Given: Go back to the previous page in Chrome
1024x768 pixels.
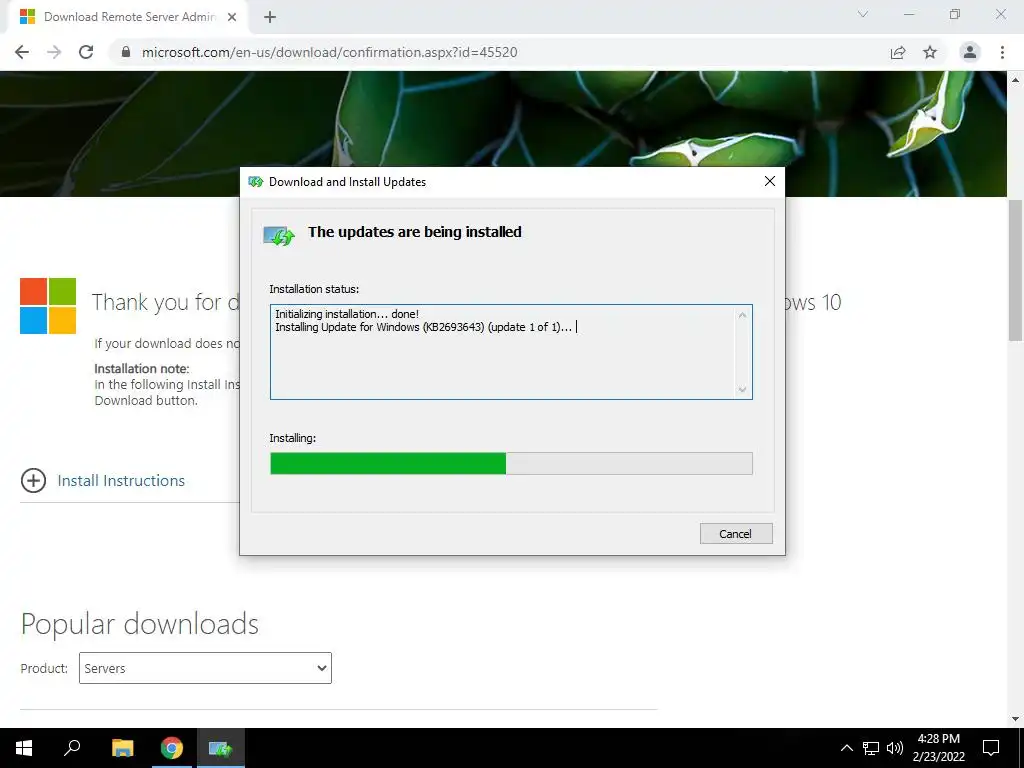Looking at the screenshot, I should 22,52.
